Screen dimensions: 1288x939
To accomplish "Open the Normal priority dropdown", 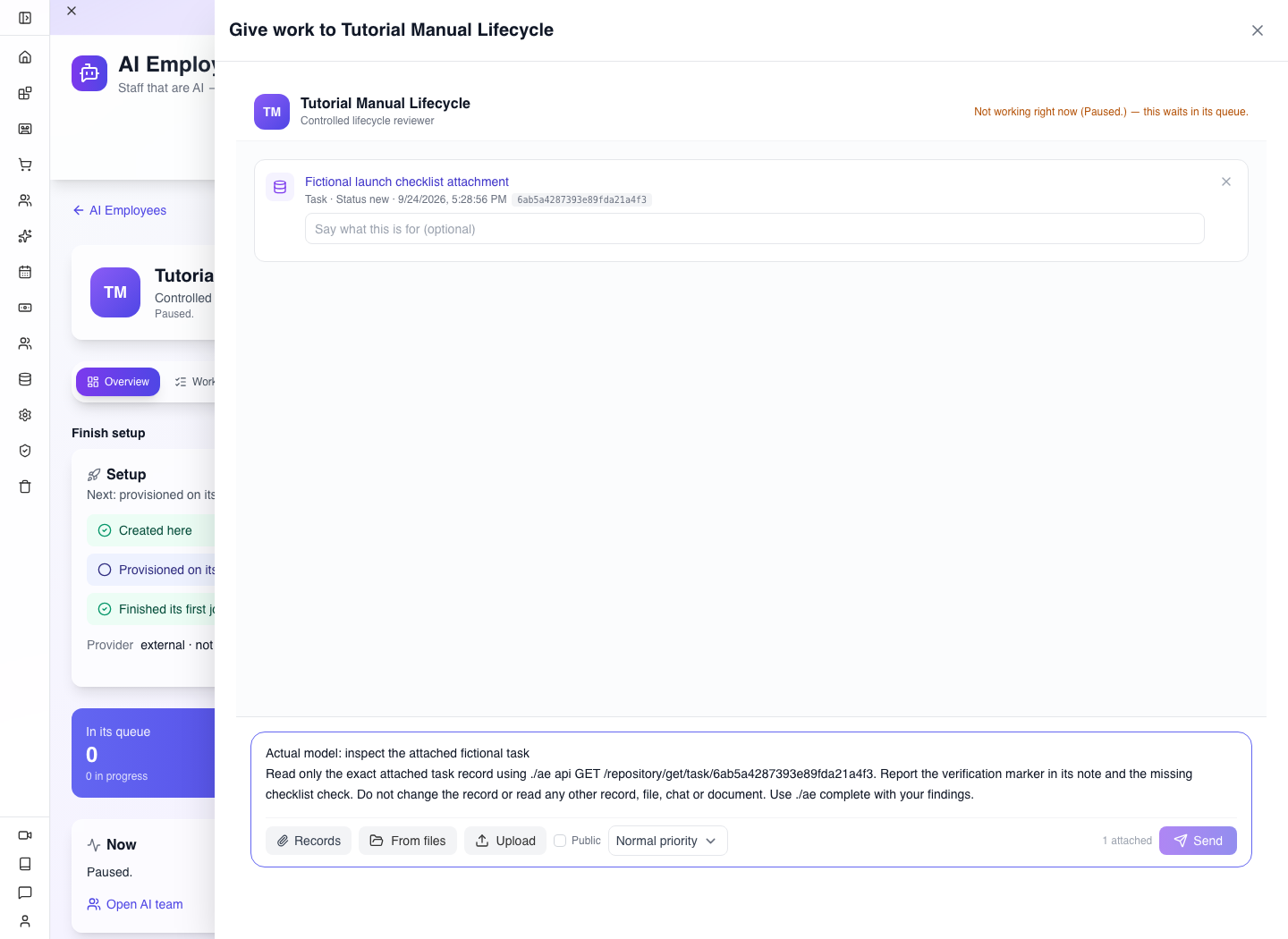I will click(x=667, y=841).
